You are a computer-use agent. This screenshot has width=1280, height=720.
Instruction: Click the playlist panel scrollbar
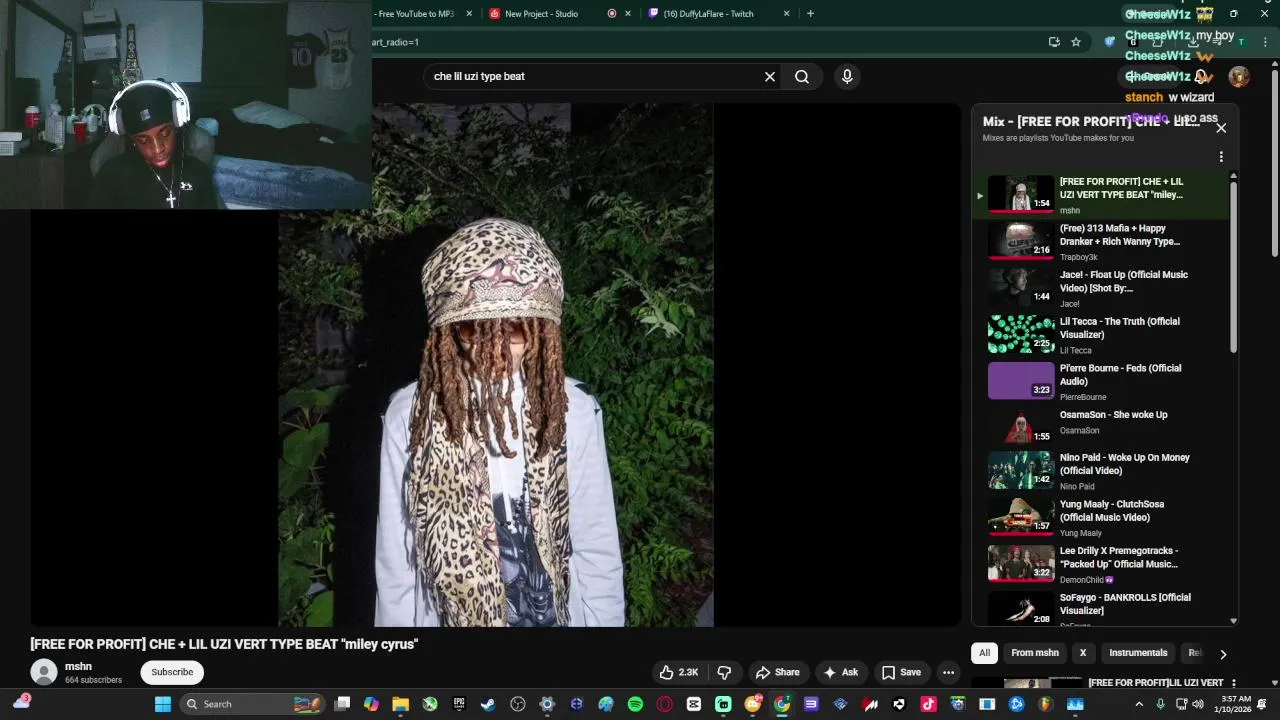pos(1233,266)
